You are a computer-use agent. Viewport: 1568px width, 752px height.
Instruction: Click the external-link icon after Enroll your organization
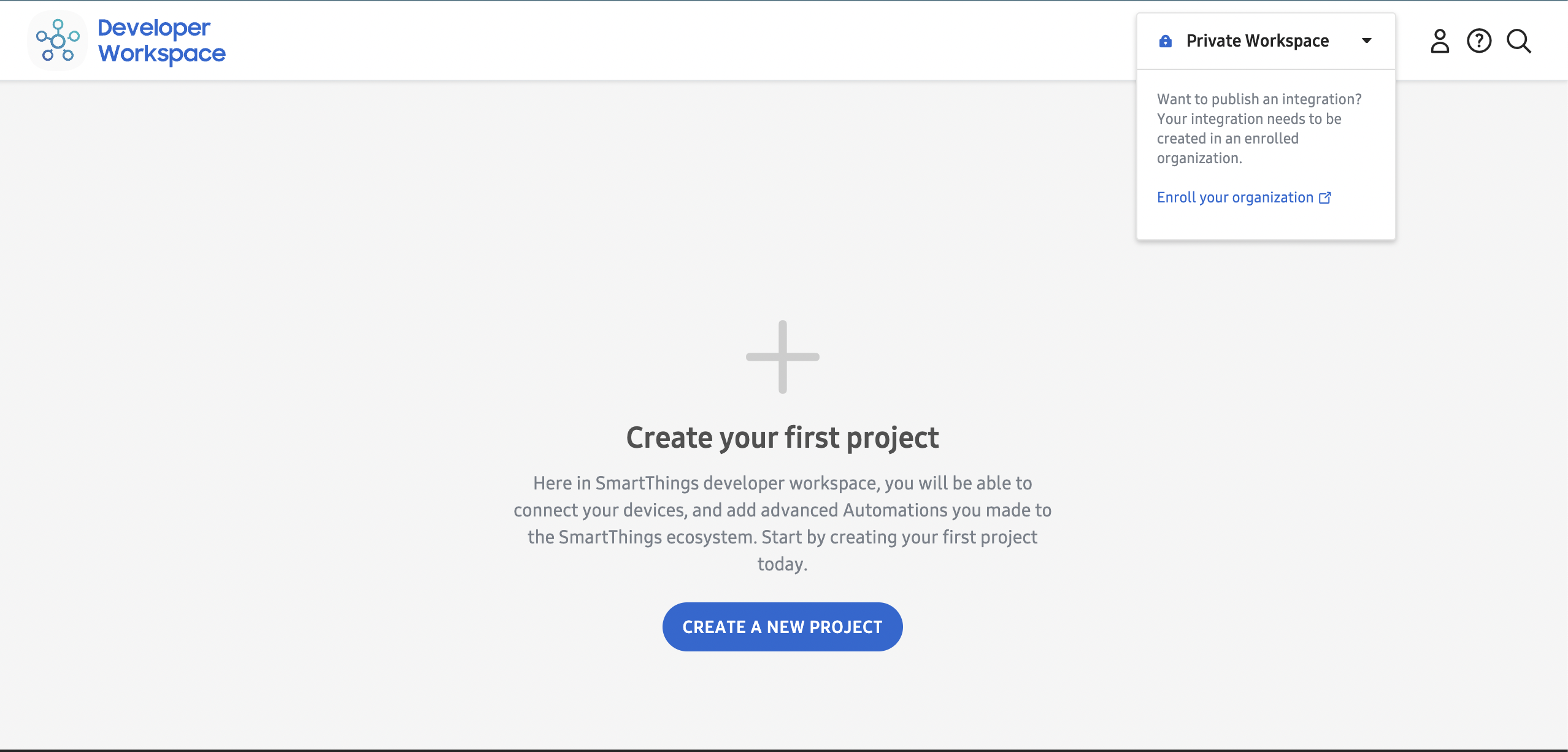point(1325,198)
